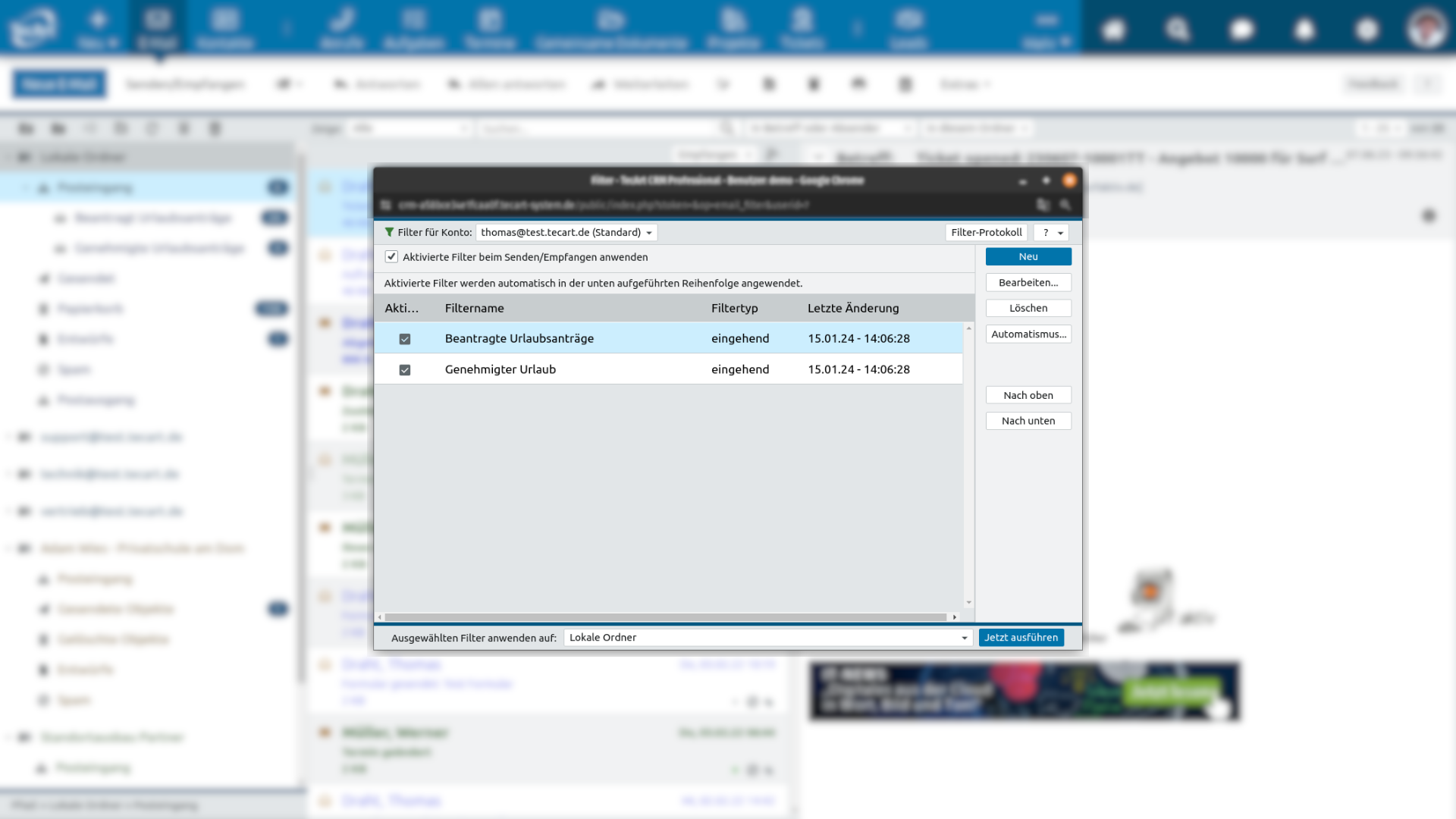Open the chat bubble icon in header
Viewport: 1456px width, 819px height.
click(x=1241, y=30)
